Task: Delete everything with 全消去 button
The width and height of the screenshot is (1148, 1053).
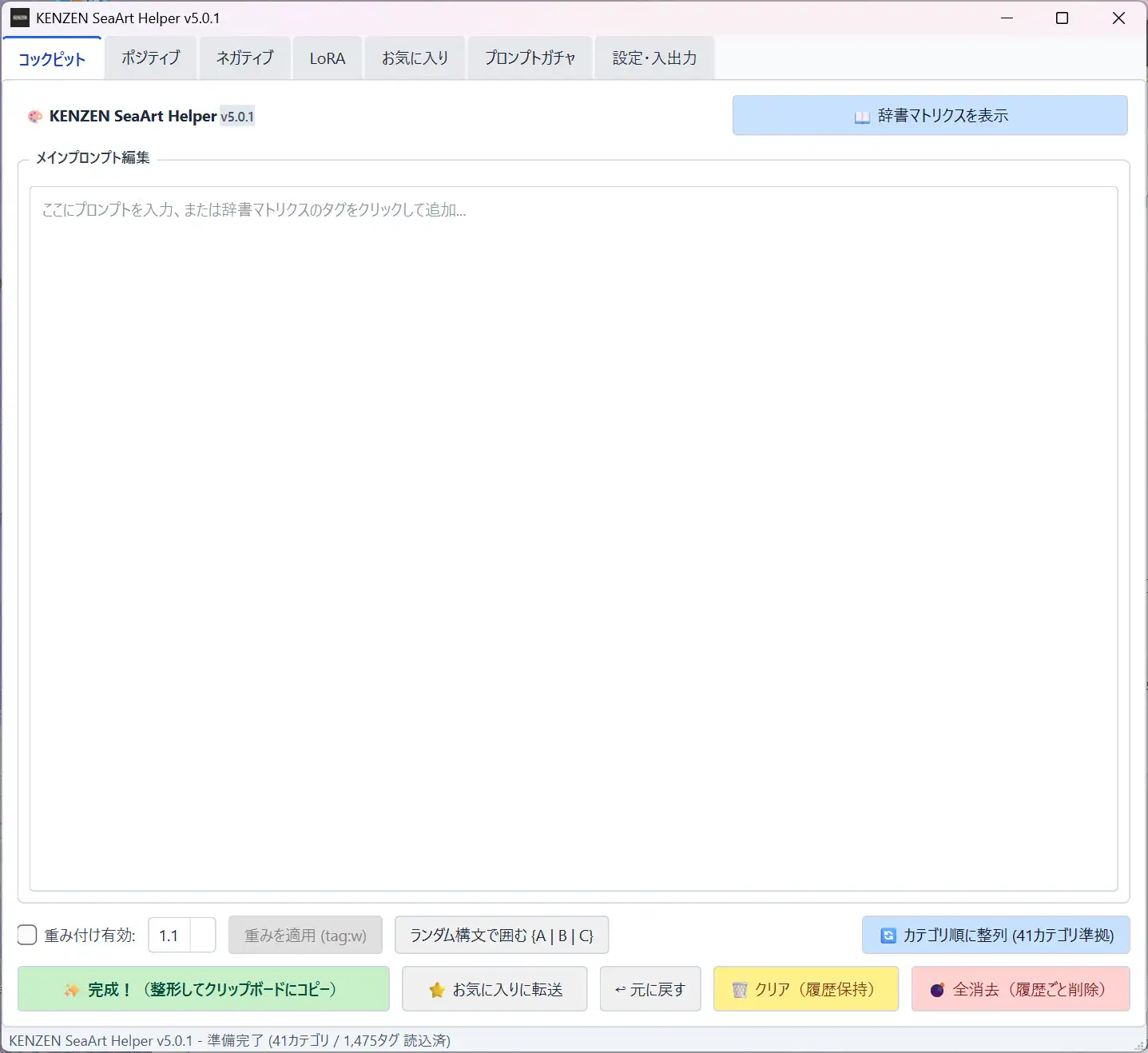Action: 1021,989
